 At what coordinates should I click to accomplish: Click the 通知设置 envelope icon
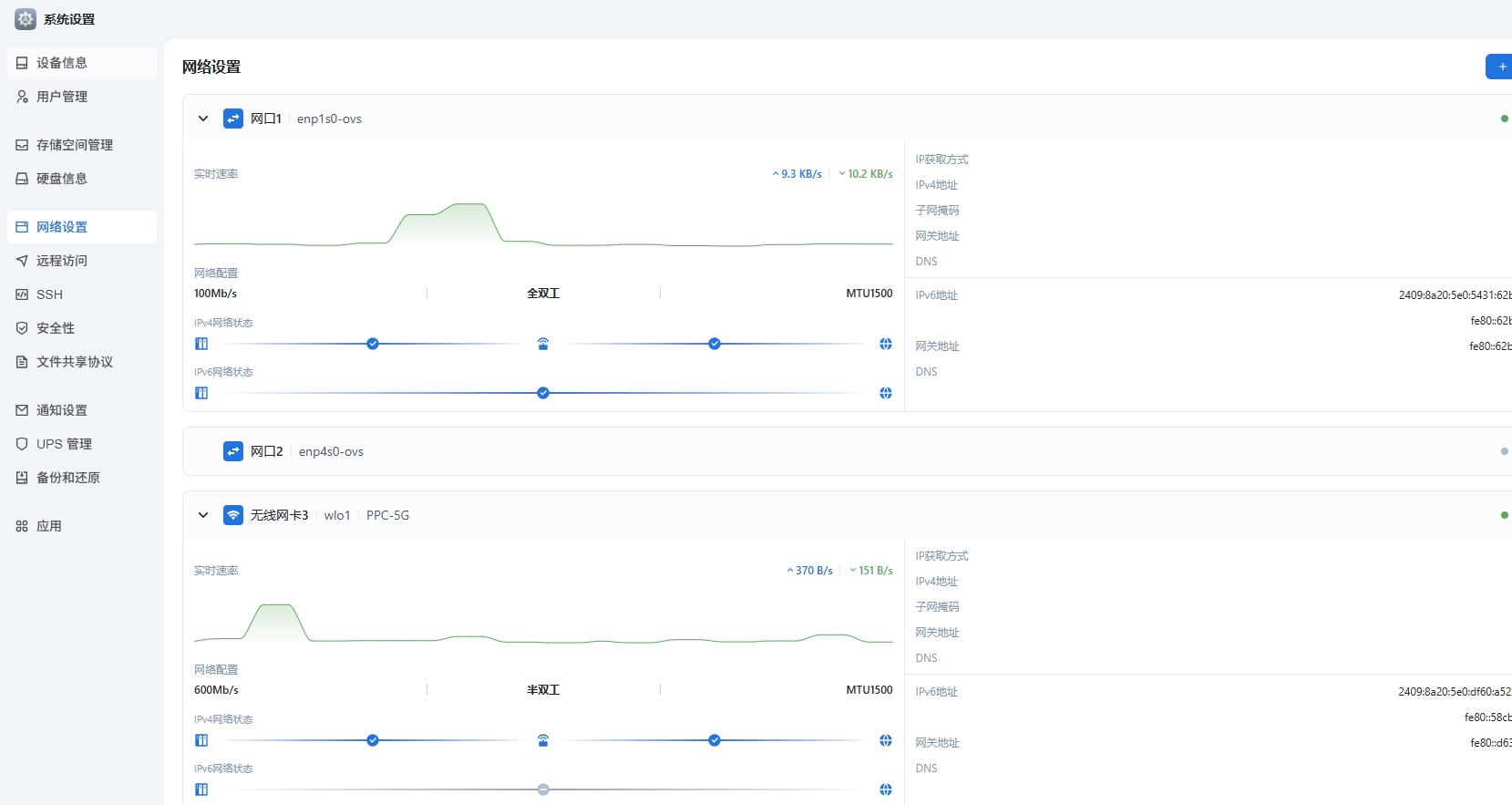pyautogui.click(x=22, y=410)
